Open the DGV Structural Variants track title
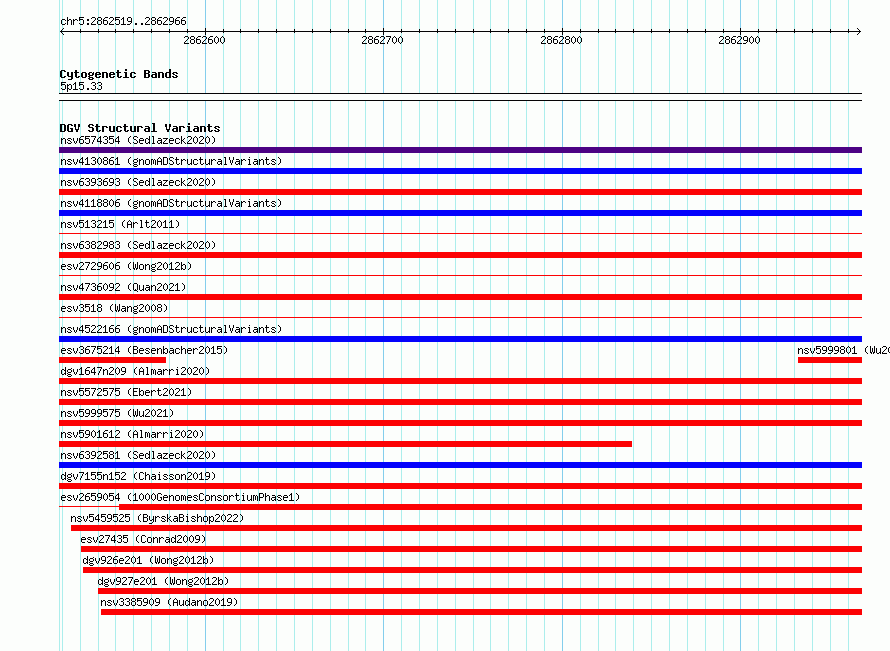Image resolution: width=890 pixels, height=651 pixels. (140, 128)
